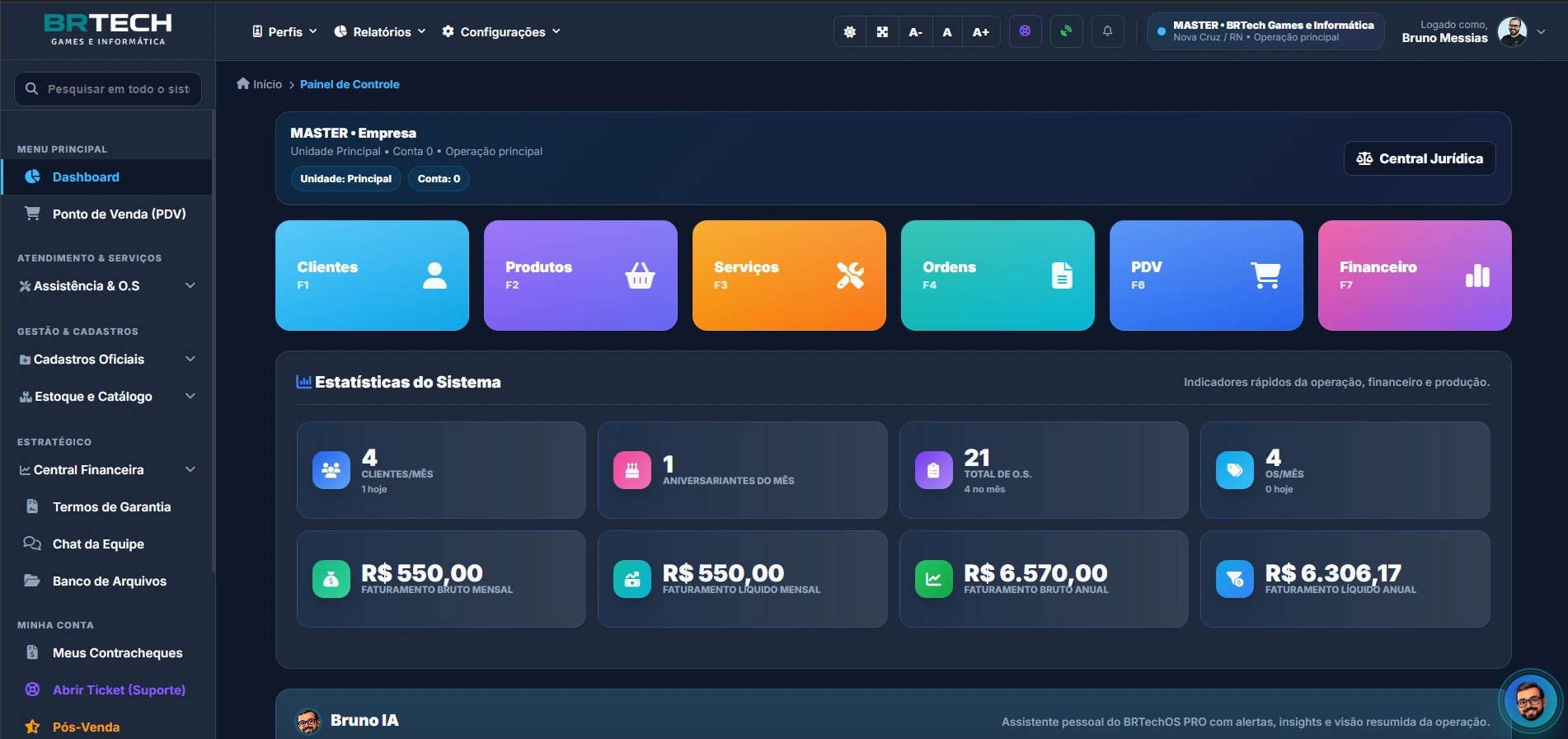Click the sun theme toggle icon
Screen dimensions: 1568x739
[x=850, y=32]
